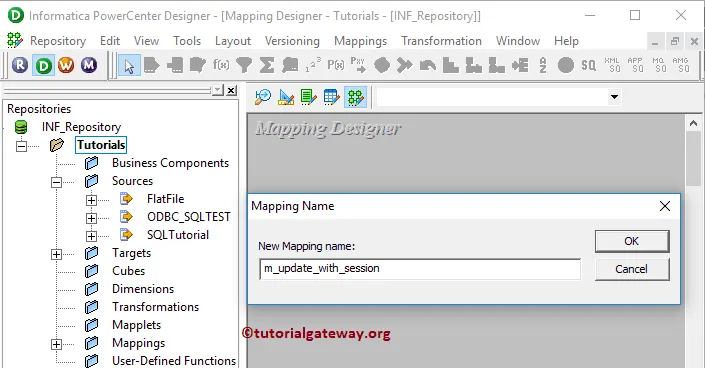The height and width of the screenshot is (368, 705).
Task: Open Workflow Manager via the W icon
Action: [66, 65]
